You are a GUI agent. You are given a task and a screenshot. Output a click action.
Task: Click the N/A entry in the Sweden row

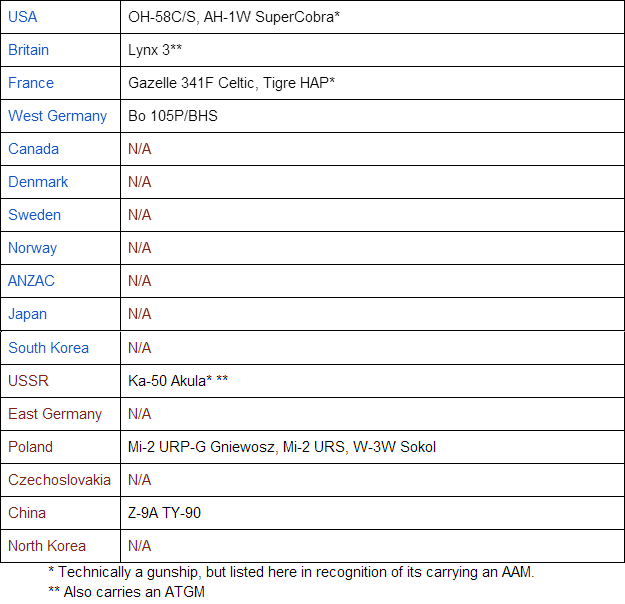pyautogui.click(x=140, y=215)
